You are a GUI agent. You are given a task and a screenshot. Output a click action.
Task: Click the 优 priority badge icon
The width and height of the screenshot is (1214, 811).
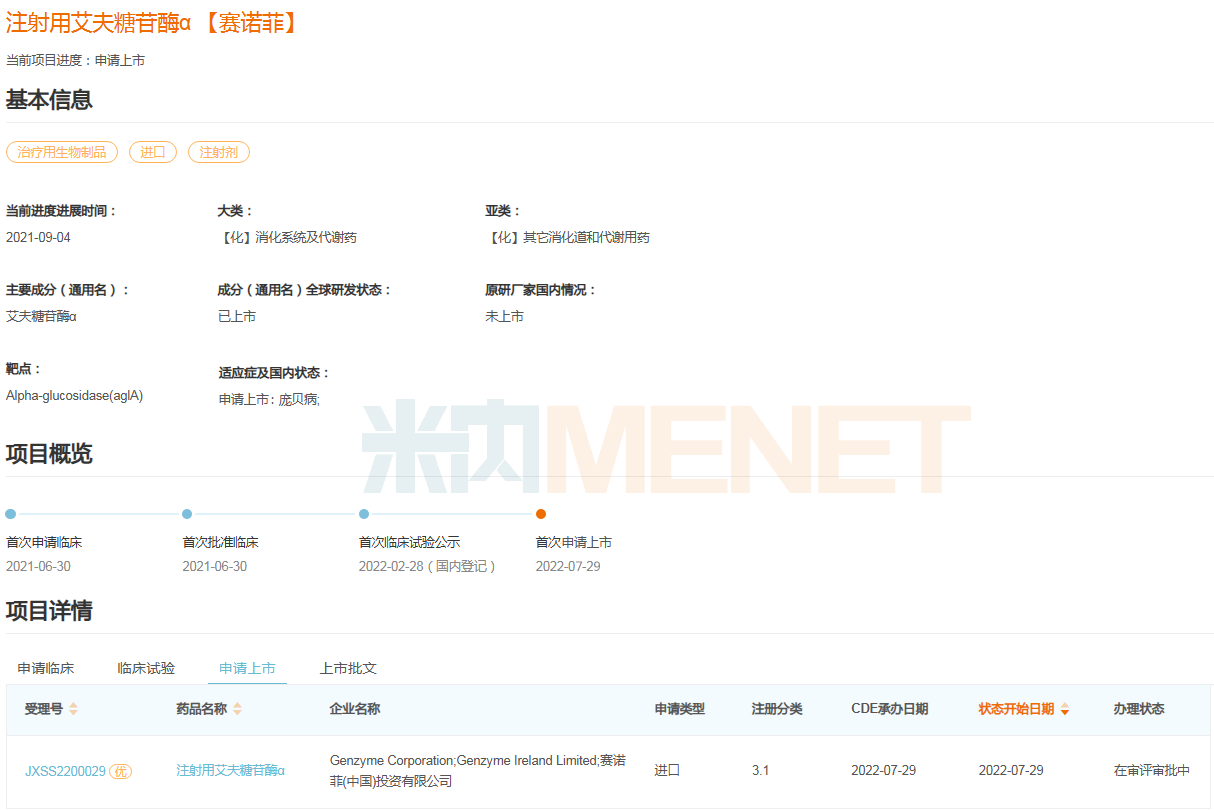click(x=120, y=771)
